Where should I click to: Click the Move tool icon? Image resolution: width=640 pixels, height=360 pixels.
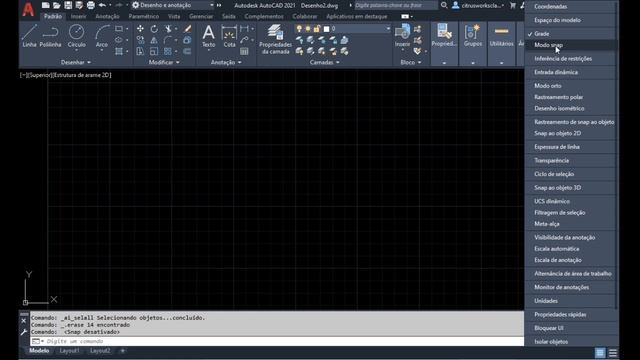coord(140,29)
